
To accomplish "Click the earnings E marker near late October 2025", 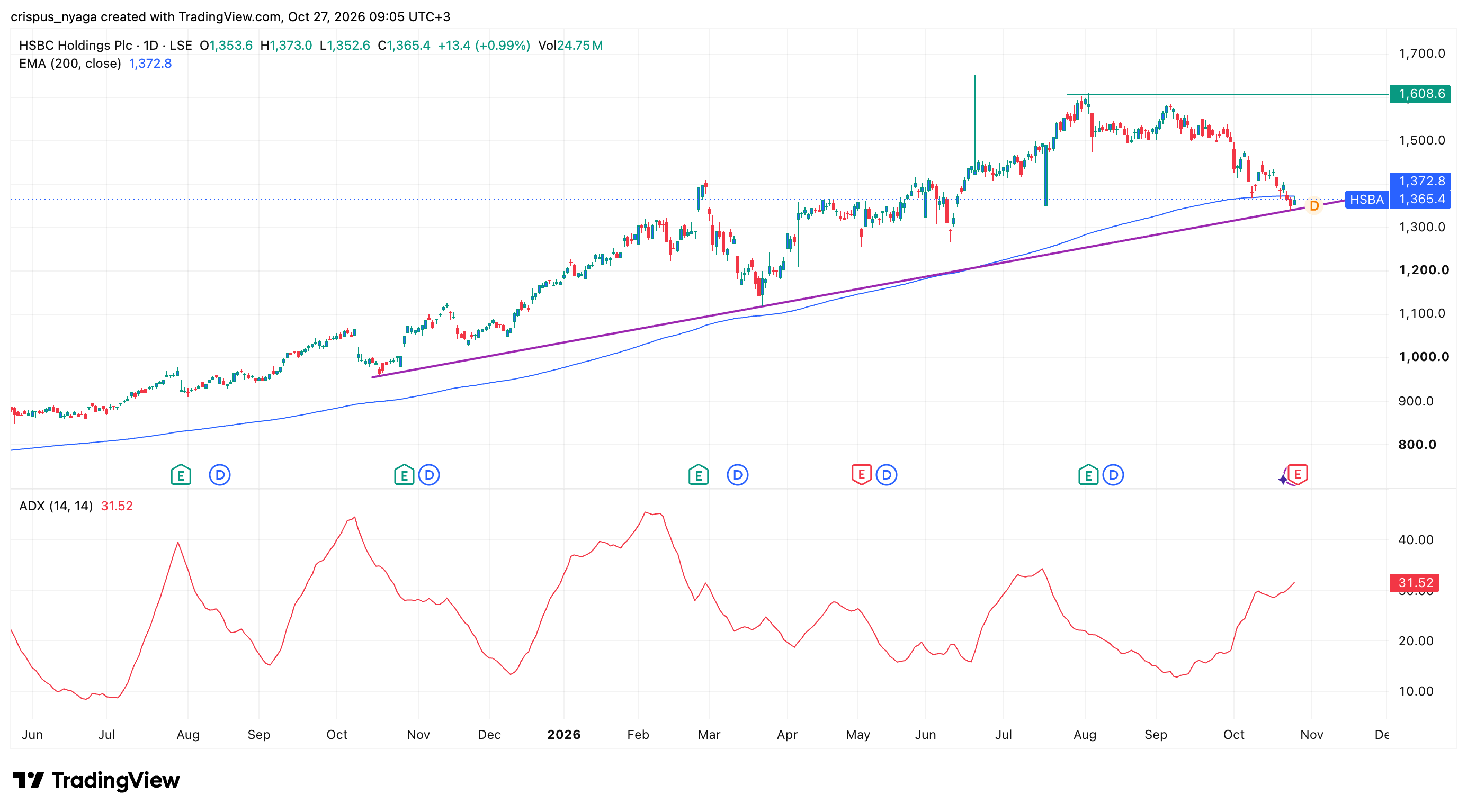I will [x=404, y=475].
